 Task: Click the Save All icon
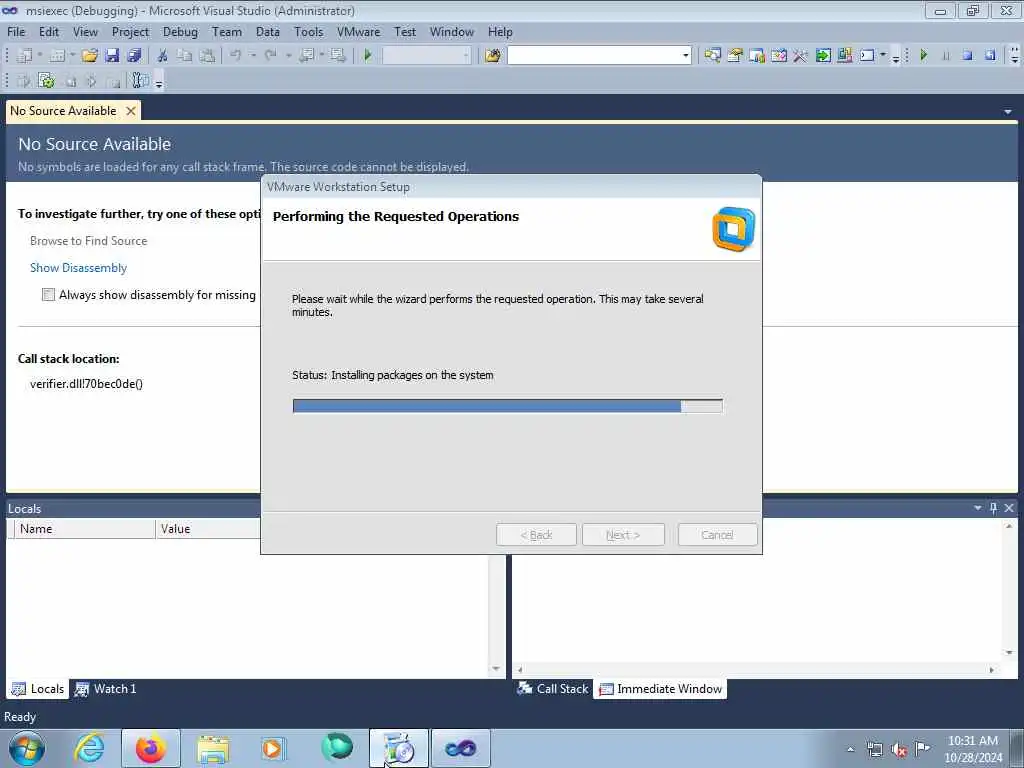tap(134, 56)
